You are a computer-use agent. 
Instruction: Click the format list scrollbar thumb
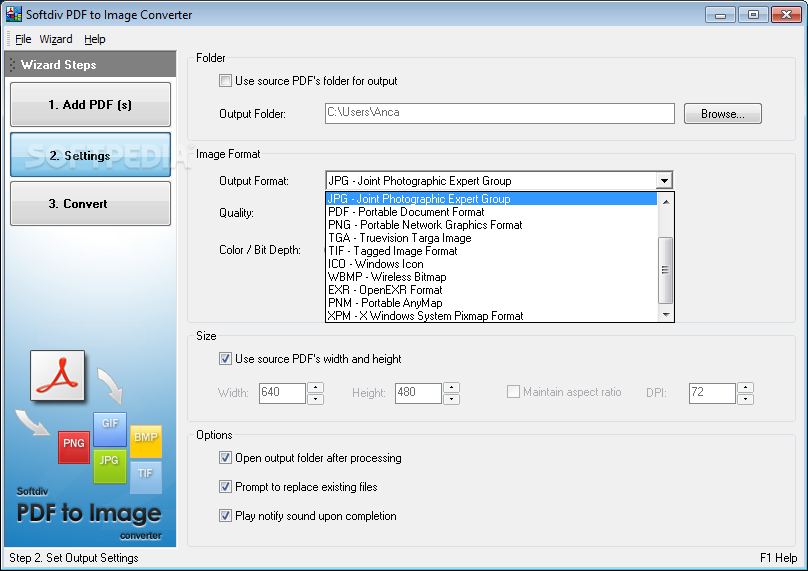pos(666,270)
